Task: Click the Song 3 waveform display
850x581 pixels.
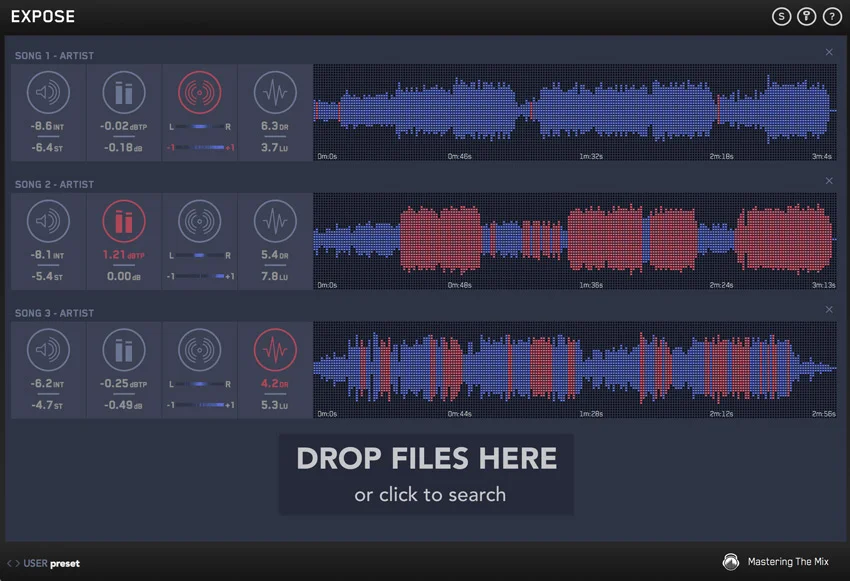Action: point(575,370)
